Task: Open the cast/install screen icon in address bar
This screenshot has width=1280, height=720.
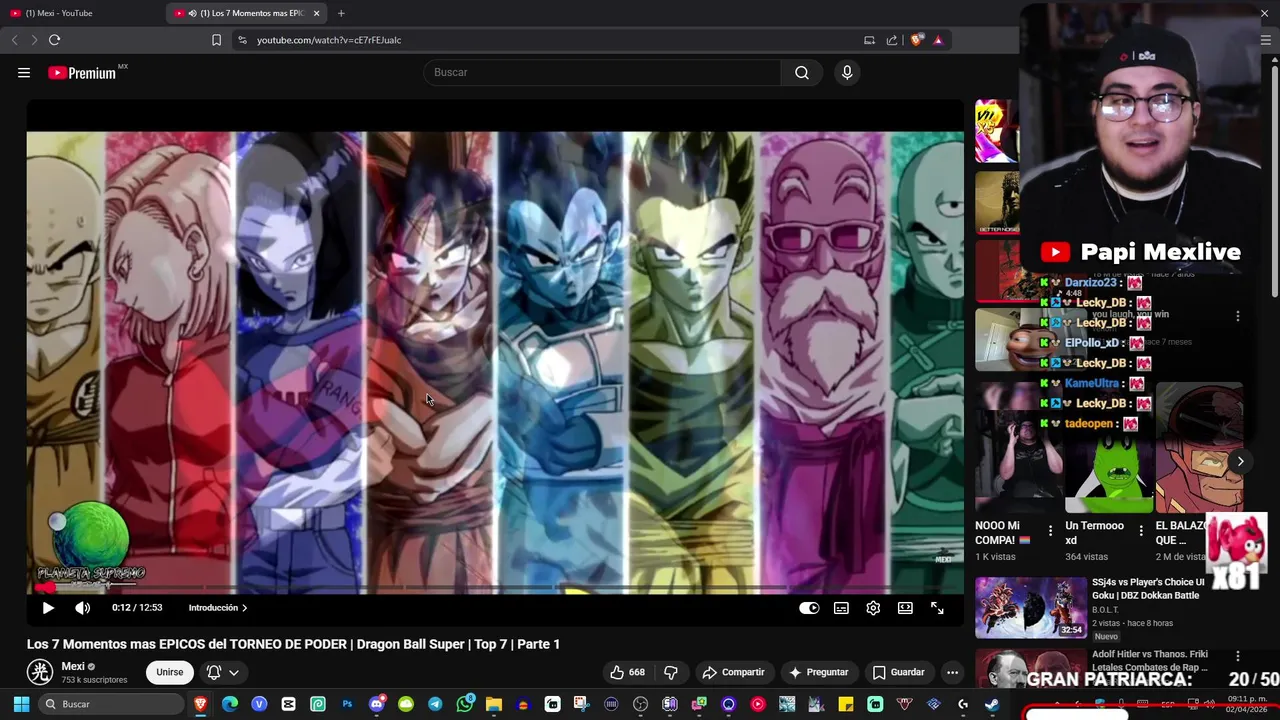Action: click(869, 40)
